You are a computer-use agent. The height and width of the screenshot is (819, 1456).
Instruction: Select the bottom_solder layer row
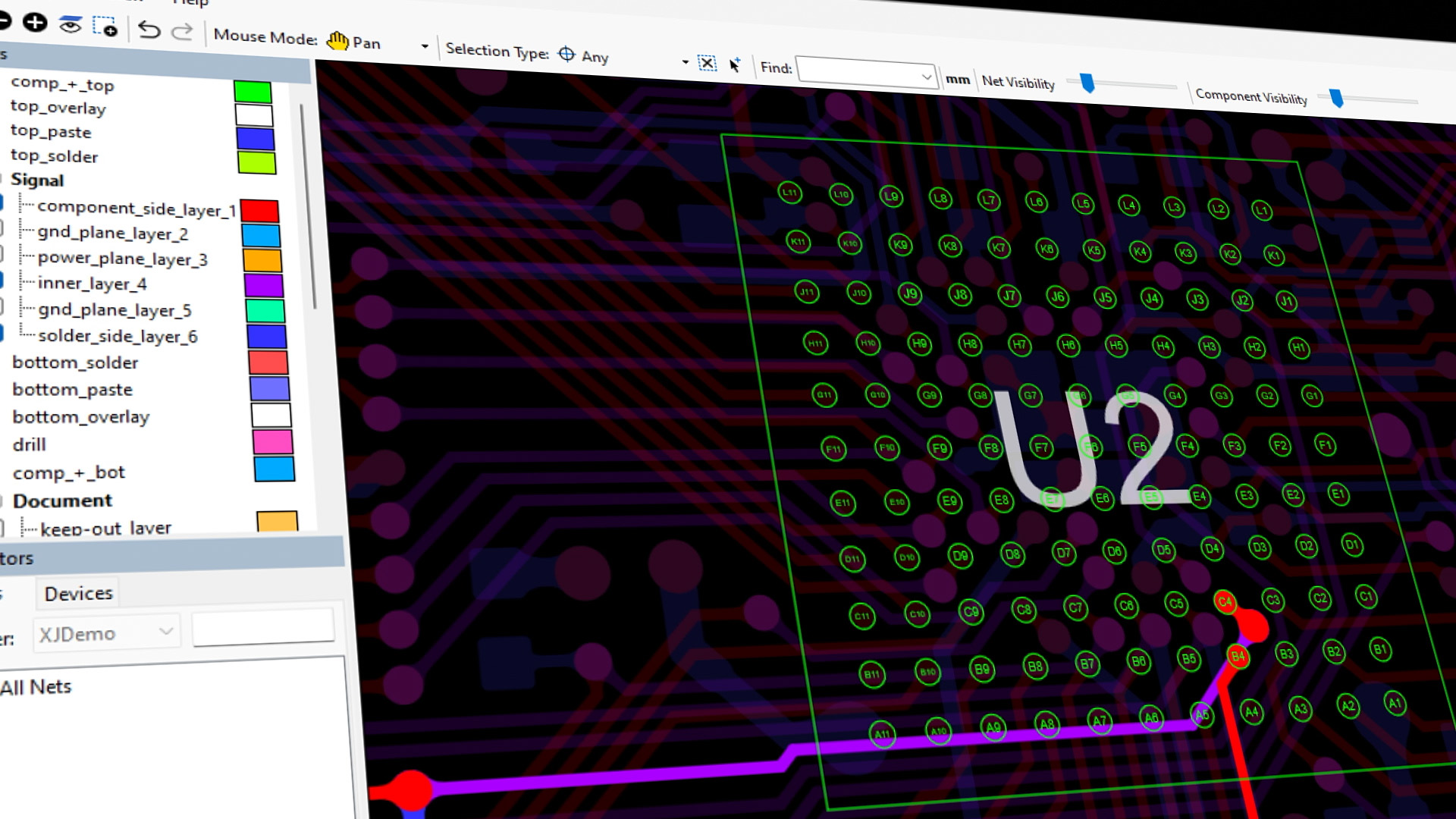[x=75, y=362]
